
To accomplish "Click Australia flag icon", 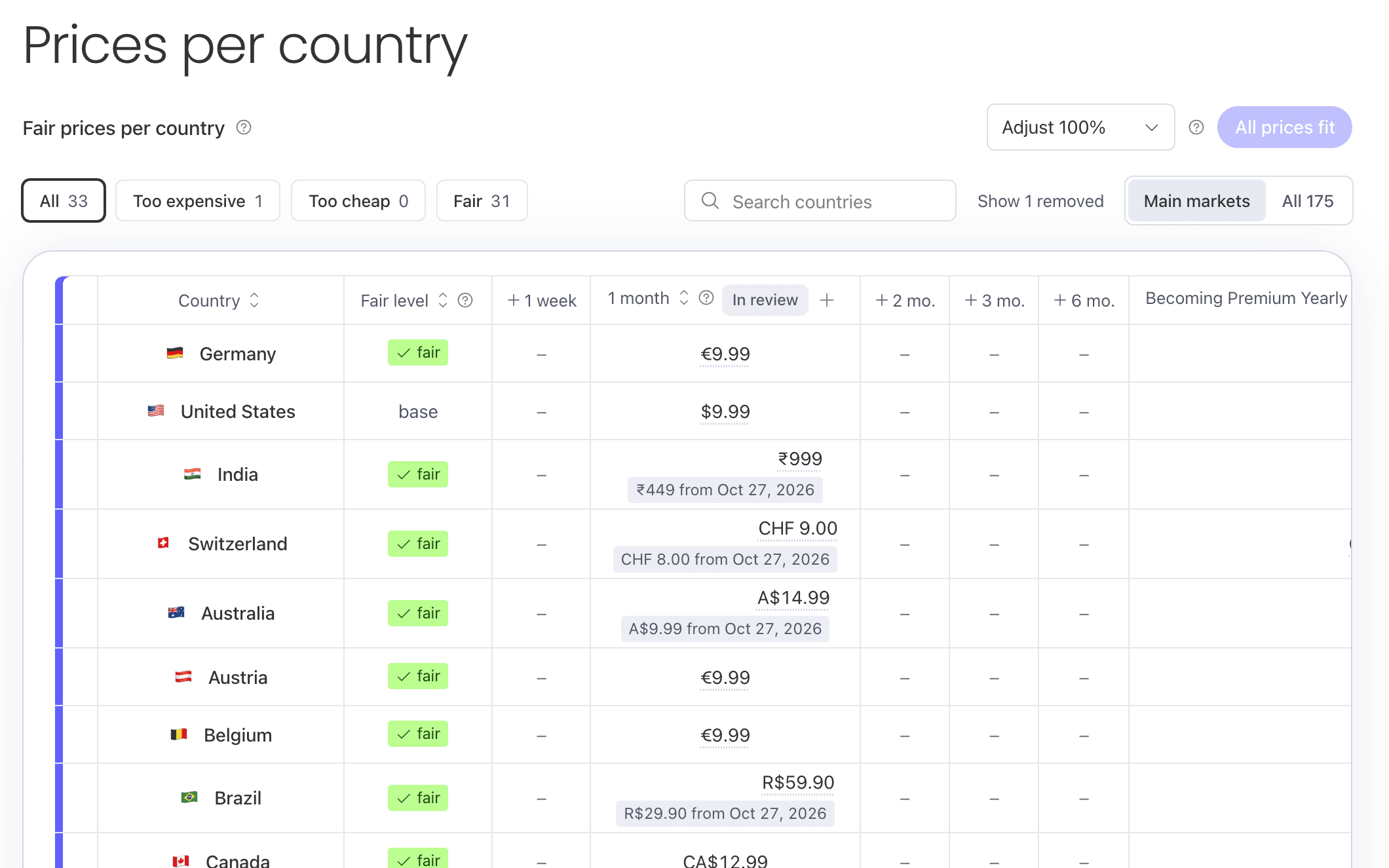I will tap(176, 613).
